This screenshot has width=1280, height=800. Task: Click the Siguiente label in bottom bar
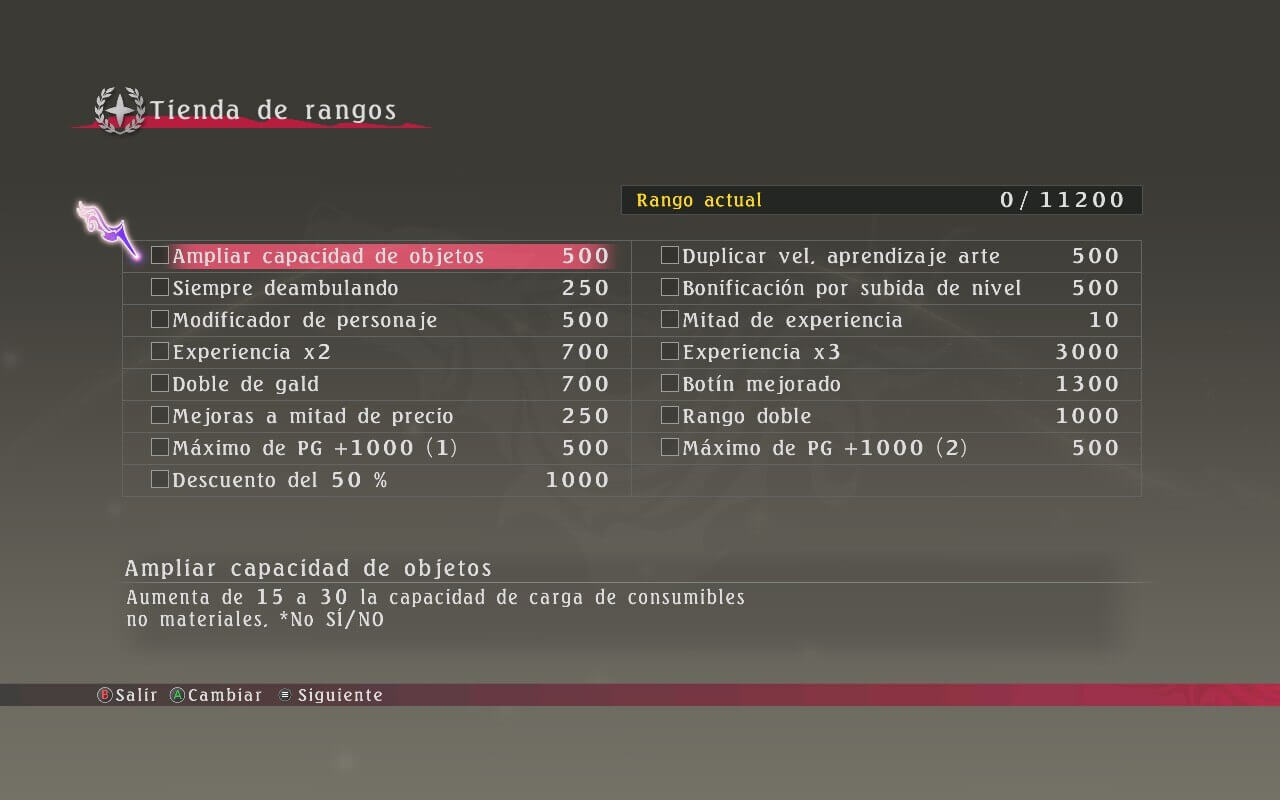click(340, 695)
